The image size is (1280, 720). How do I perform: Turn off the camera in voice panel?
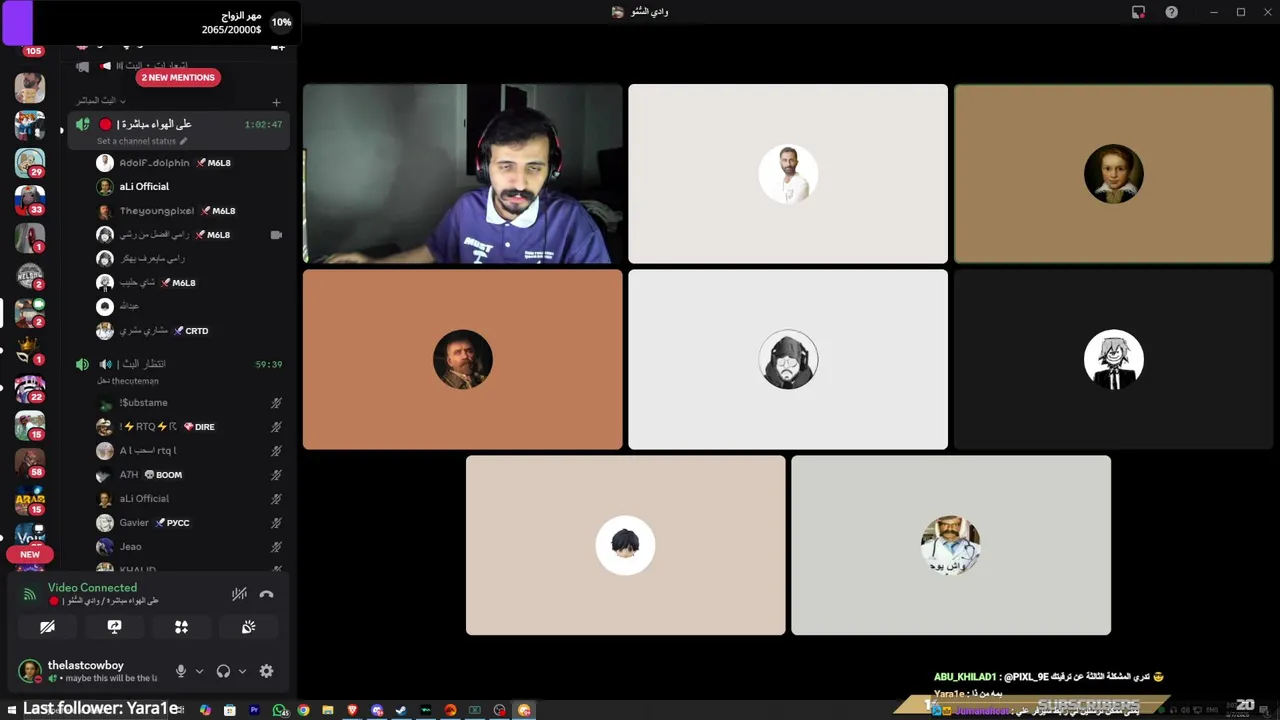(x=47, y=627)
